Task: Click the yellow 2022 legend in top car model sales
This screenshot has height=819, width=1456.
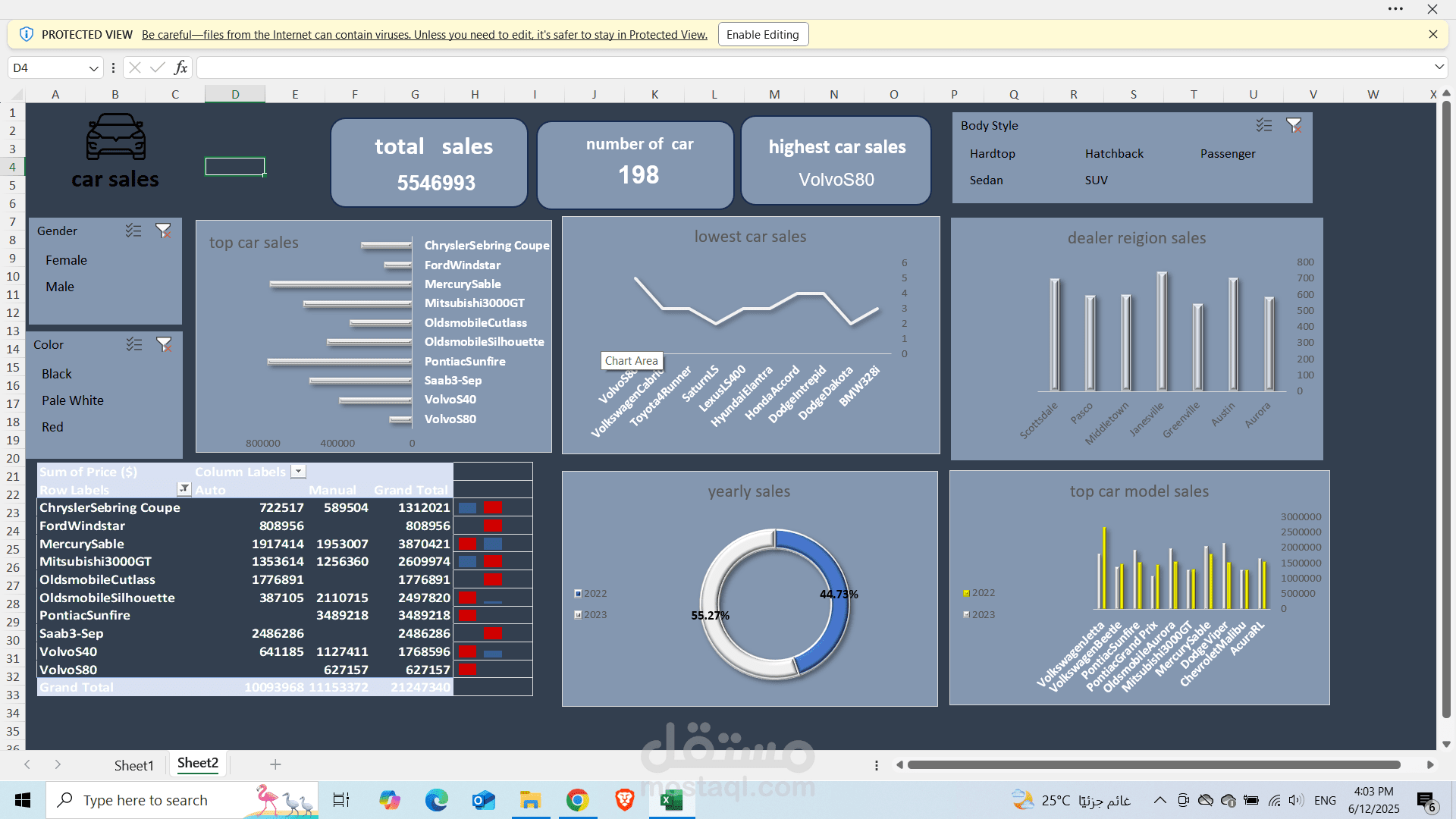Action: click(966, 593)
